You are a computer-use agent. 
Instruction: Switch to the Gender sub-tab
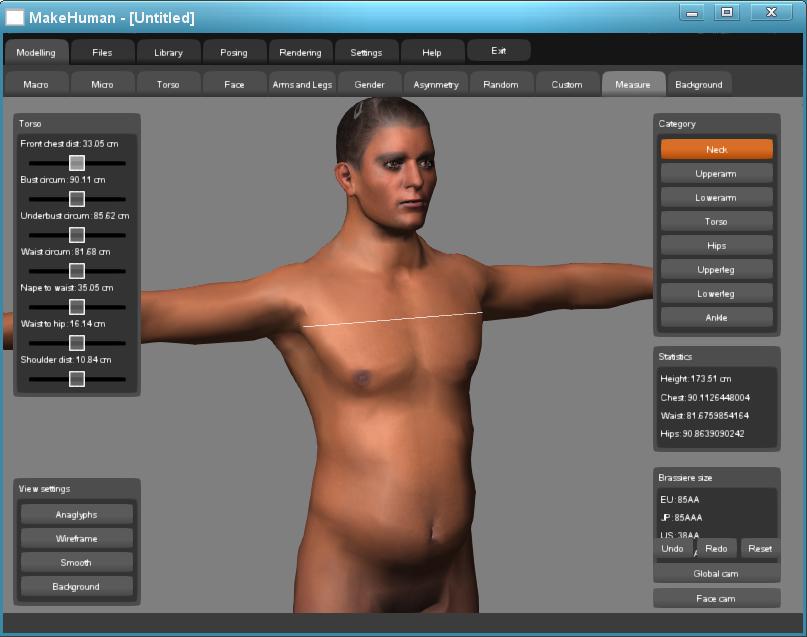[x=369, y=84]
